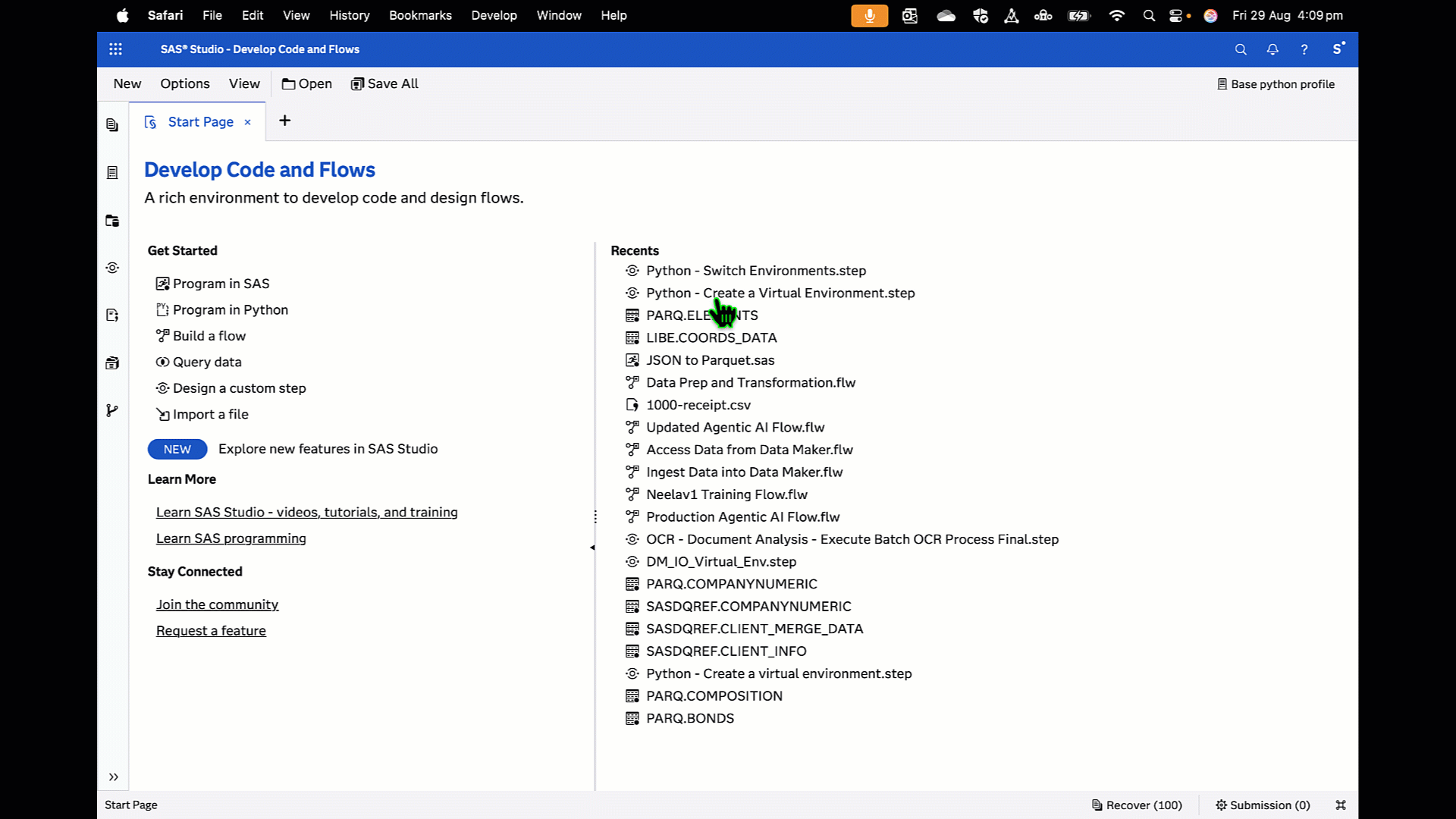The width and height of the screenshot is (1456, 819).
Task: Open the Steps pane sidebar icon
Action: click(112, 268)
